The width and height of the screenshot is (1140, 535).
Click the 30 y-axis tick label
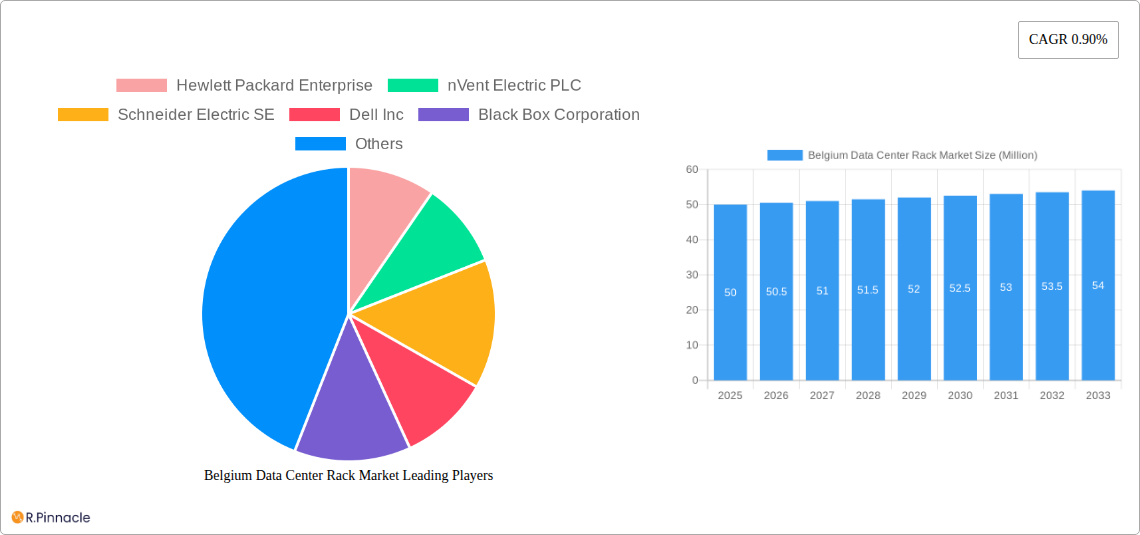point(692,275)
